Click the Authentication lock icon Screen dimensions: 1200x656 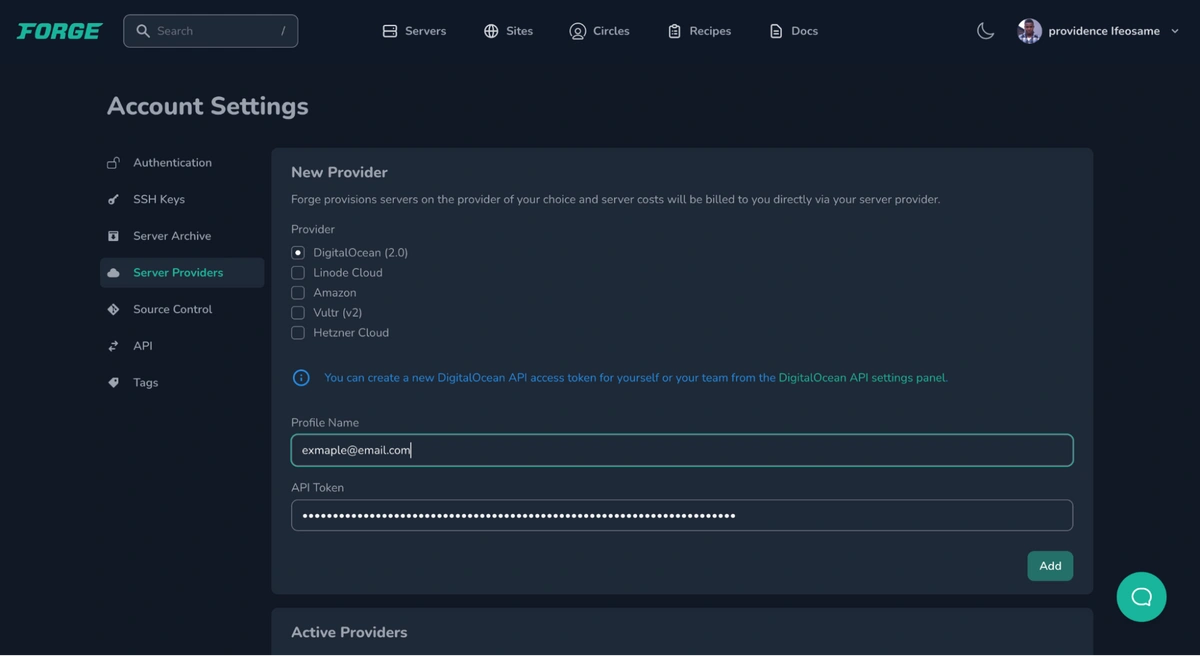pyautogui.click(x=113, y=163)
